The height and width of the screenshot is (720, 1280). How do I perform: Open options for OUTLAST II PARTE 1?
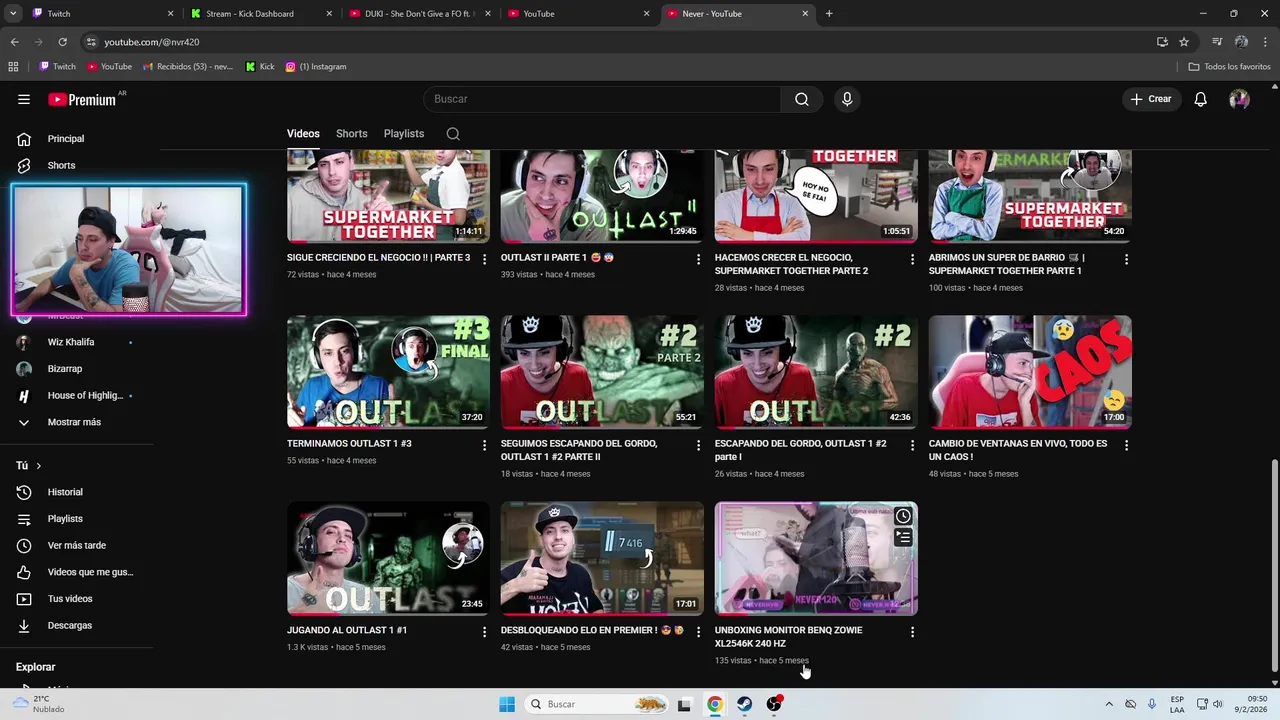698,259
